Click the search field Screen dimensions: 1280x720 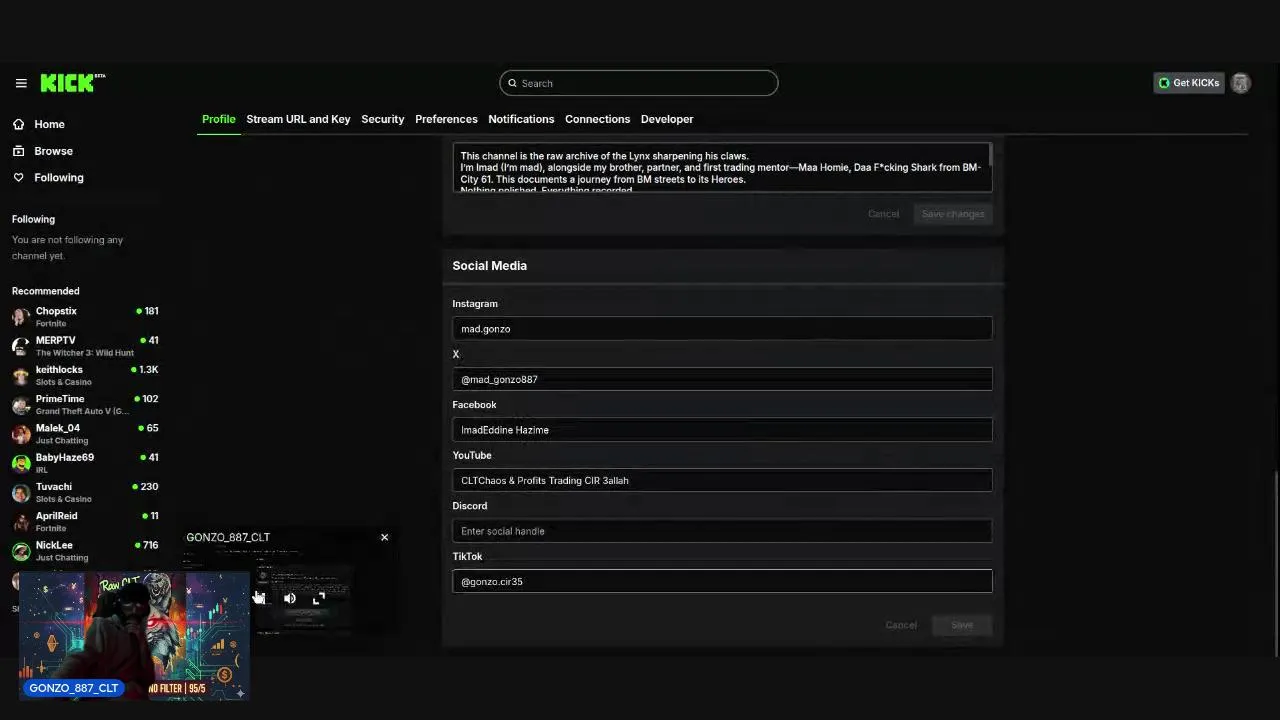click(639, 83)
